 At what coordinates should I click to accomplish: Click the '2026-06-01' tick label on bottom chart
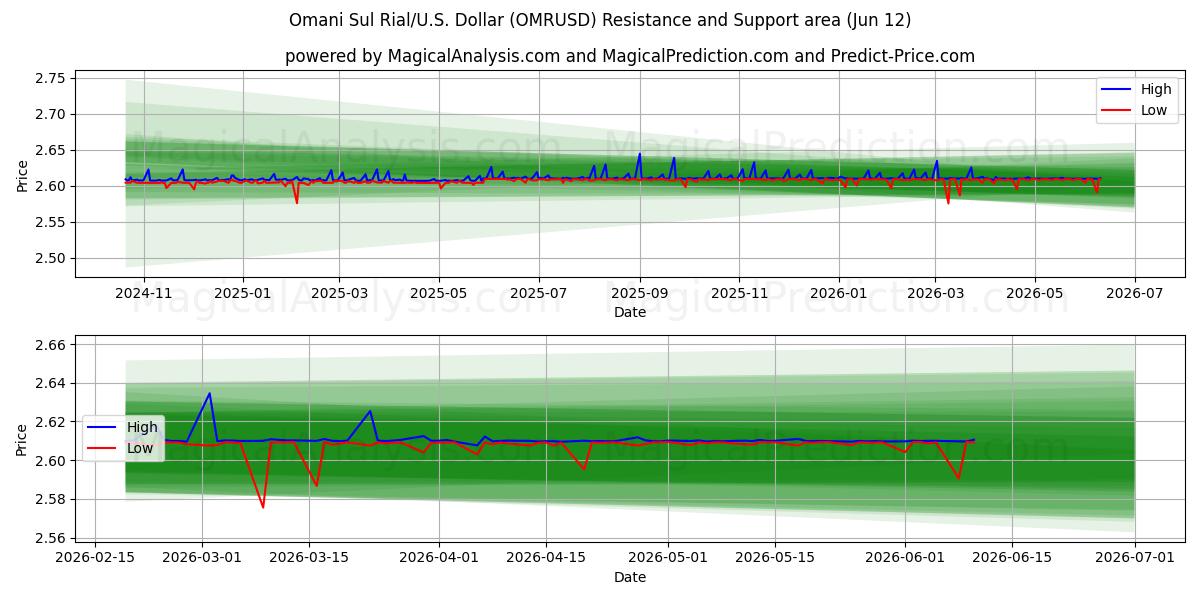point(905,558)
